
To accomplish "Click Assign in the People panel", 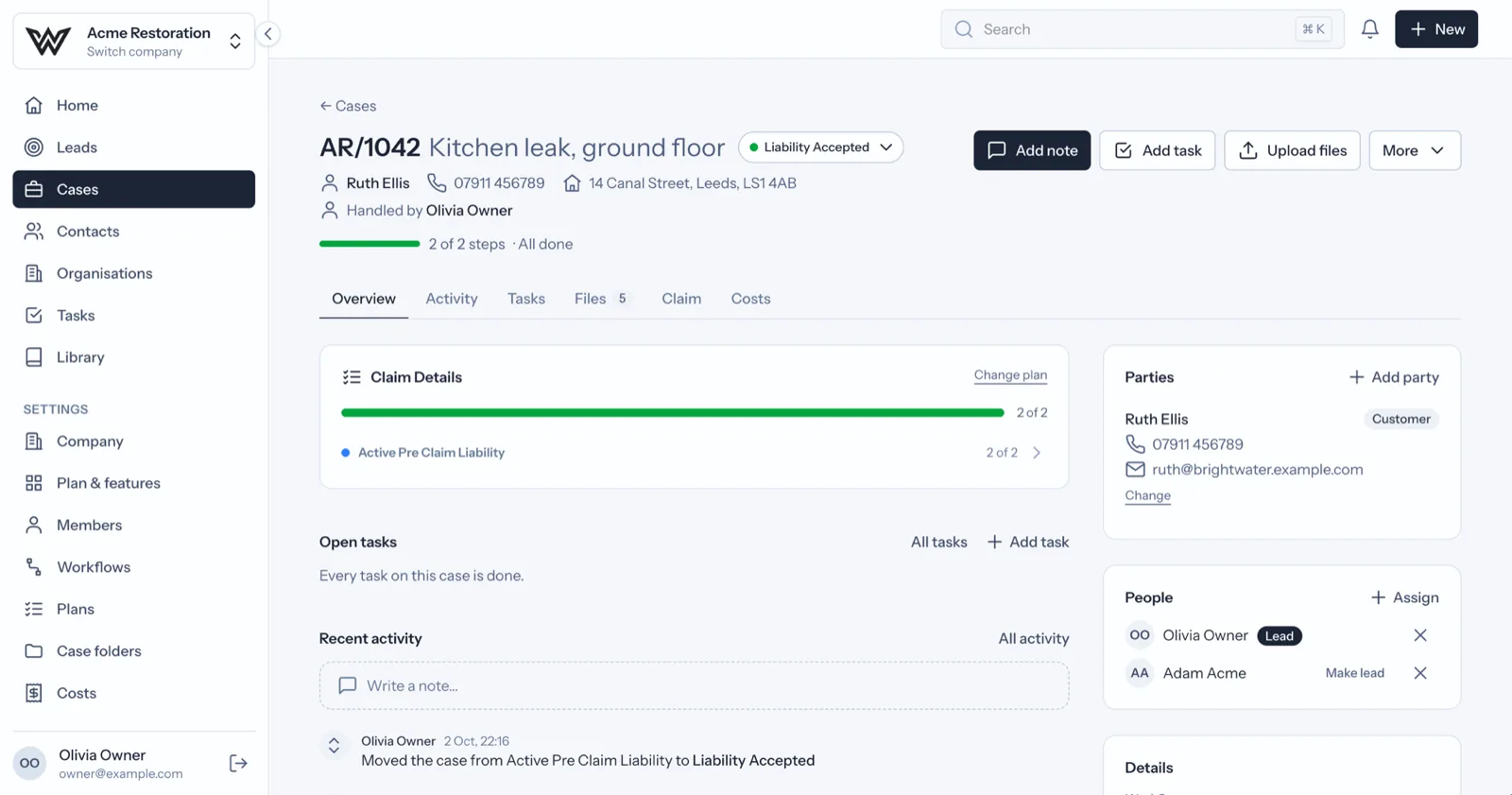I will click(1404, 597).
